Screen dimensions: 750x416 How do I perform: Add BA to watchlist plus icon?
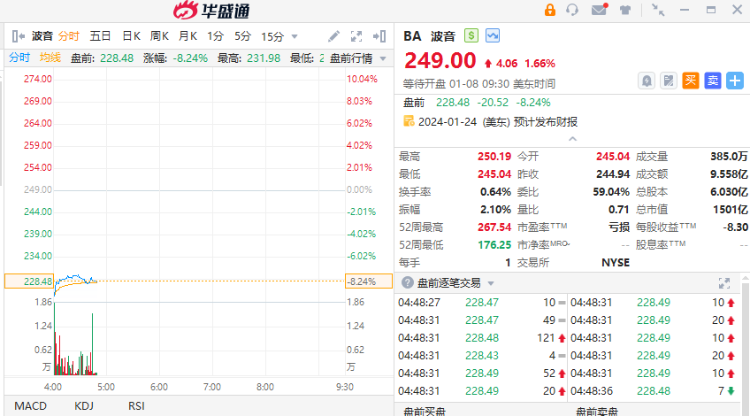[x=735, y=81]
